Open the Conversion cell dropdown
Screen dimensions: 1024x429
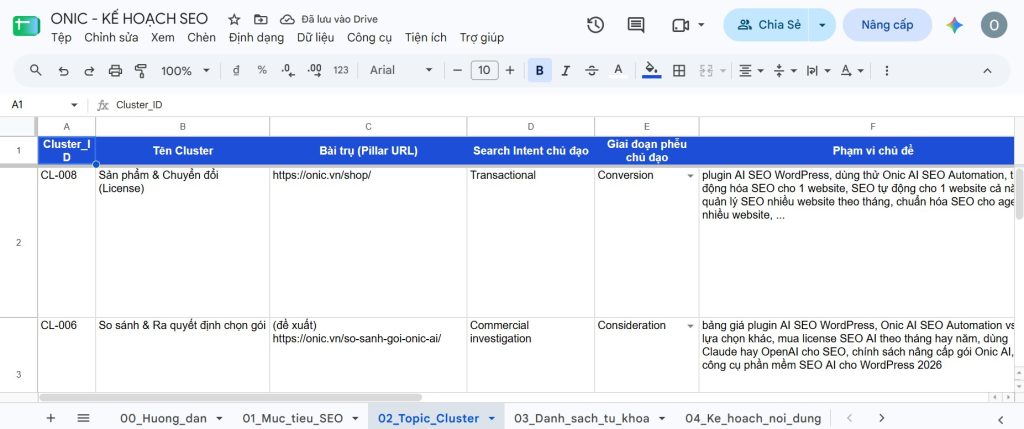[690, 176]
